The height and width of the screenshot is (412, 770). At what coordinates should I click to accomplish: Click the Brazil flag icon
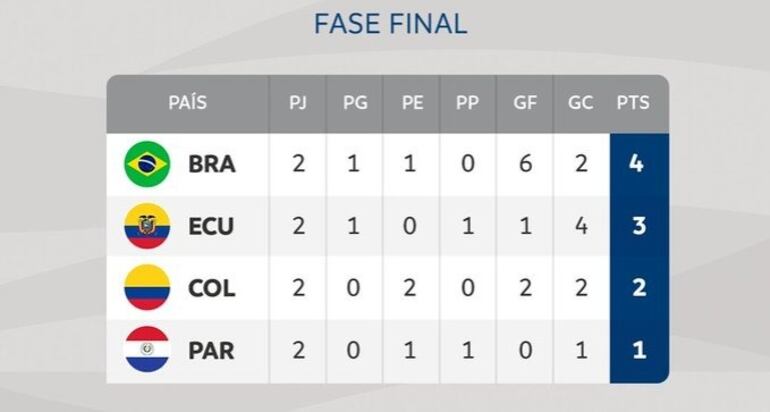pyautogui.click(x=147, y=165)
